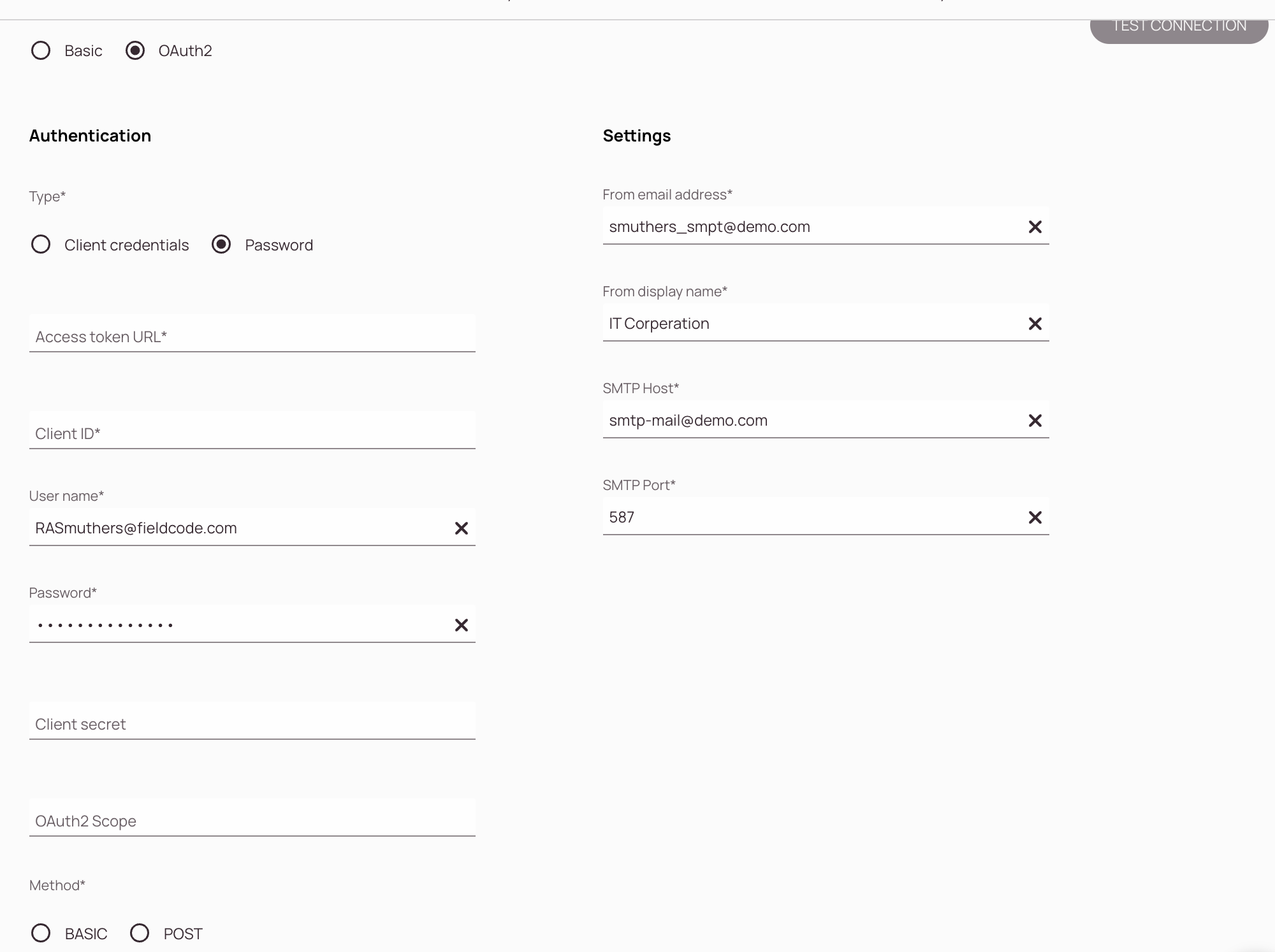Click the Settings heading
This screenshot has height=952, width=1275.
637,136
